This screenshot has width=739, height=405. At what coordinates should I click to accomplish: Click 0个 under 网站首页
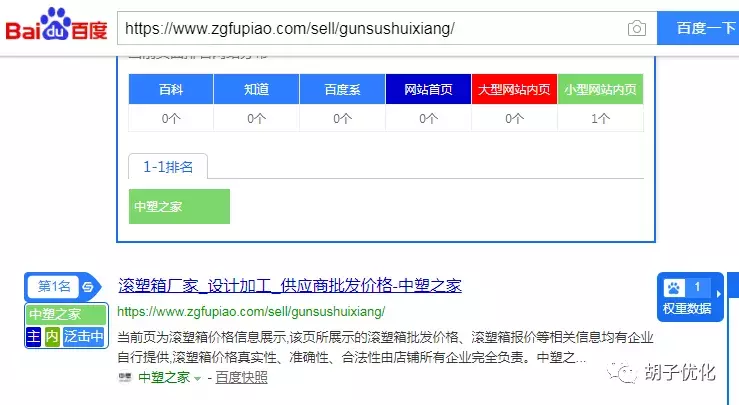(428, 118)
